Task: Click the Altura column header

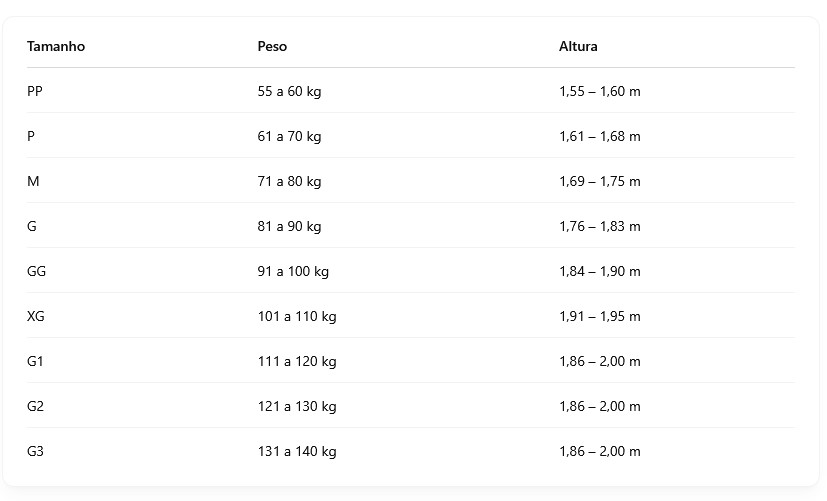Action: coord(578,47)
